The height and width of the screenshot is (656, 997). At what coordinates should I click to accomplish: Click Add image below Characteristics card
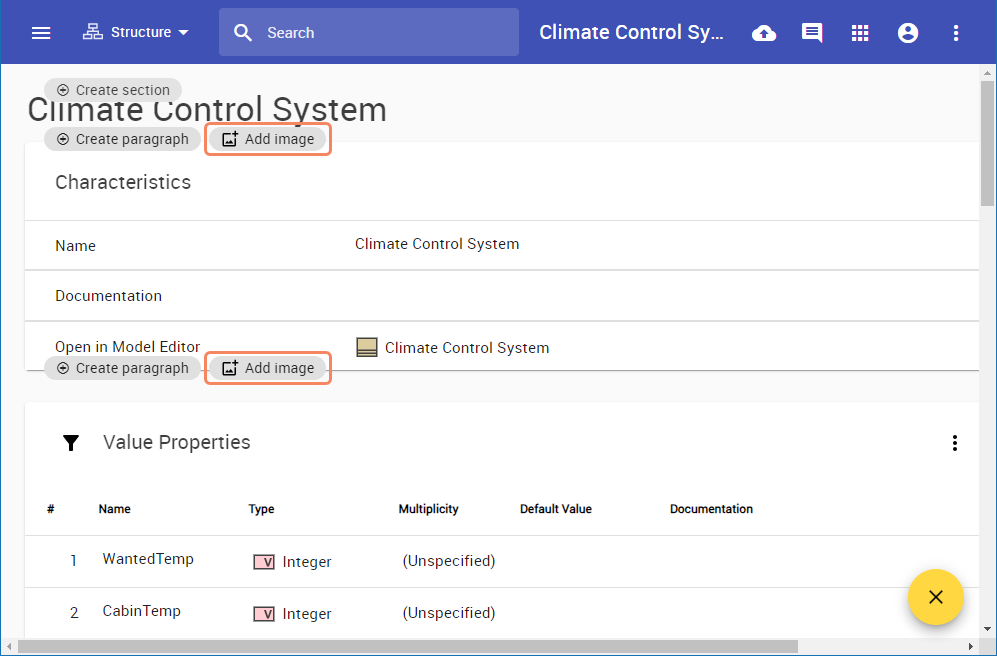pyautogui.click(x=268, y=368)
